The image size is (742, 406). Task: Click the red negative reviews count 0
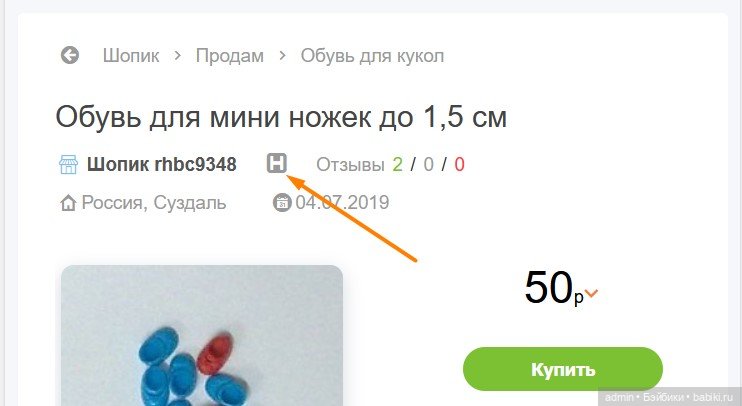(x=459, y=165)
